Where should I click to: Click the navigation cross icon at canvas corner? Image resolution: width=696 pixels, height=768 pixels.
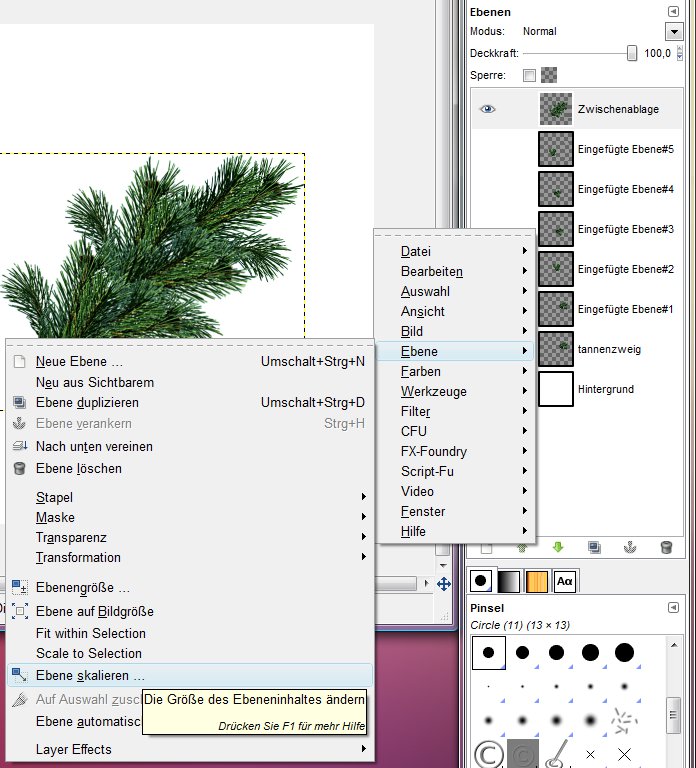(x=444, y=584)
